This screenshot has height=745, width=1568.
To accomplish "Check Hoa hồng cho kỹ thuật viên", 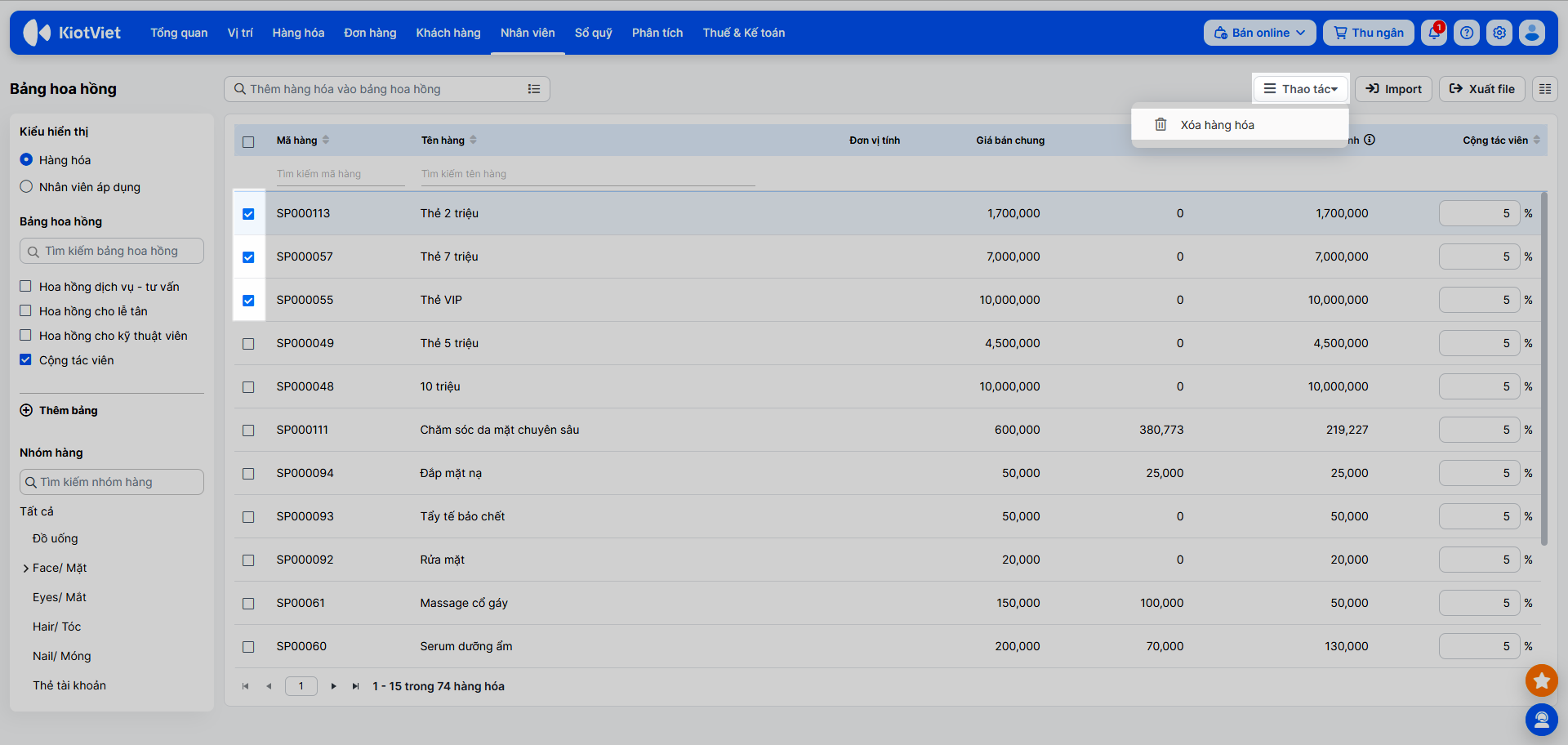I will 25,335.
